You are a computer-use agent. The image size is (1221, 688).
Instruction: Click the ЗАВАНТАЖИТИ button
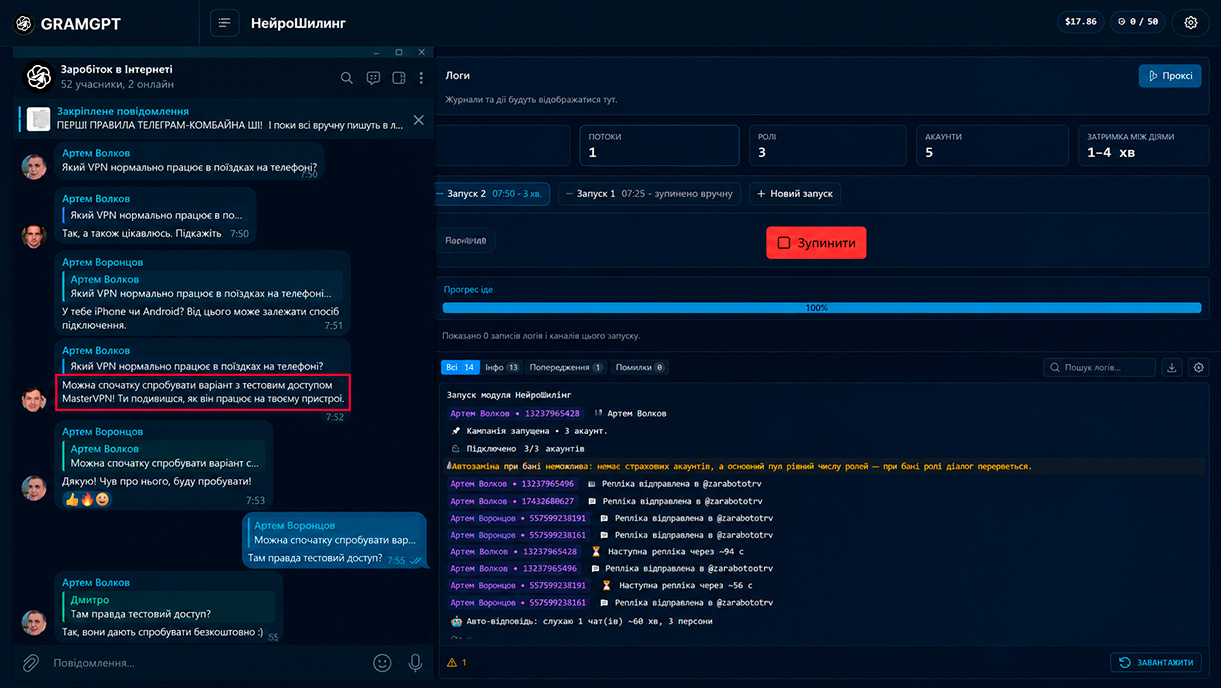click(x=1156, y=662)
